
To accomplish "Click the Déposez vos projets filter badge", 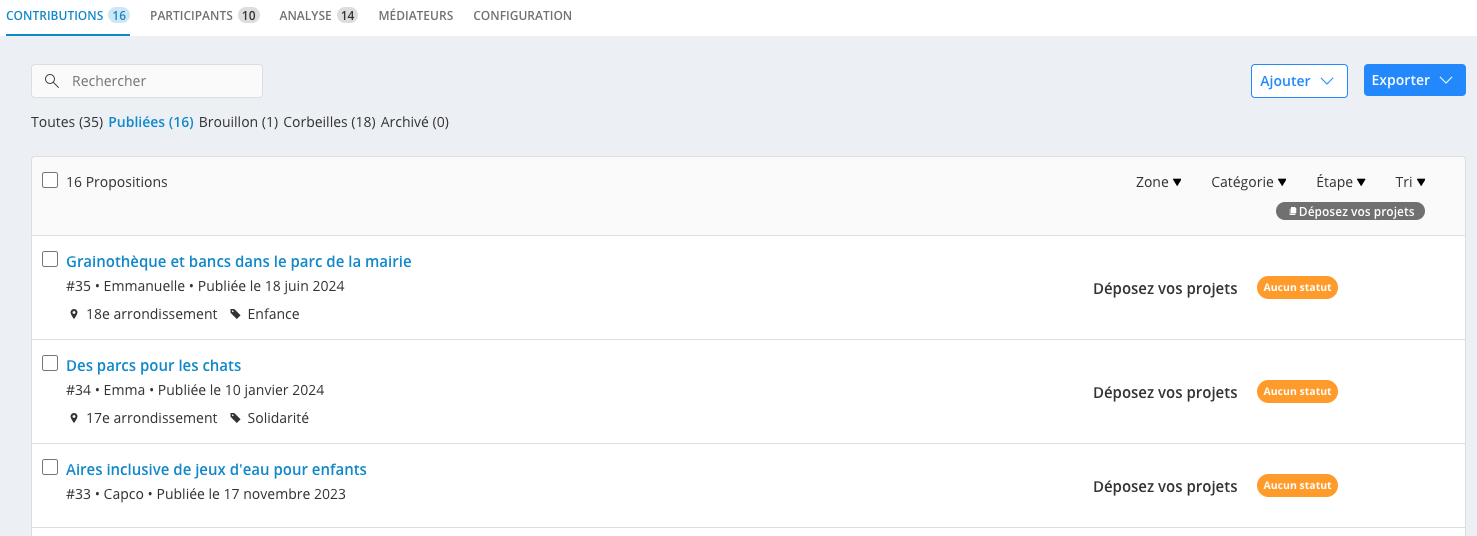I will pos(1350,211).
